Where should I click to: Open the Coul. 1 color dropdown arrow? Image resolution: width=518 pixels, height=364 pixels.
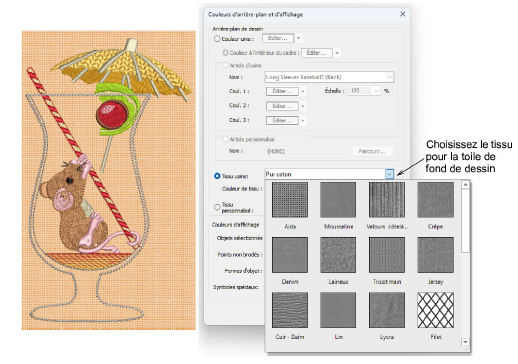(303, 91)
